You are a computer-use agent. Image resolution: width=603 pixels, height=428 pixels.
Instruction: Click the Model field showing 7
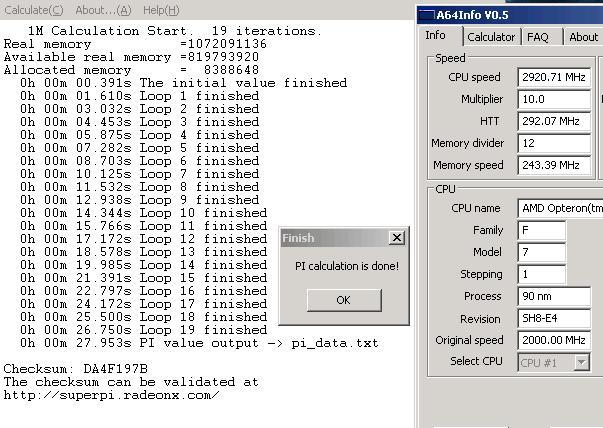(x=541, y=252)
